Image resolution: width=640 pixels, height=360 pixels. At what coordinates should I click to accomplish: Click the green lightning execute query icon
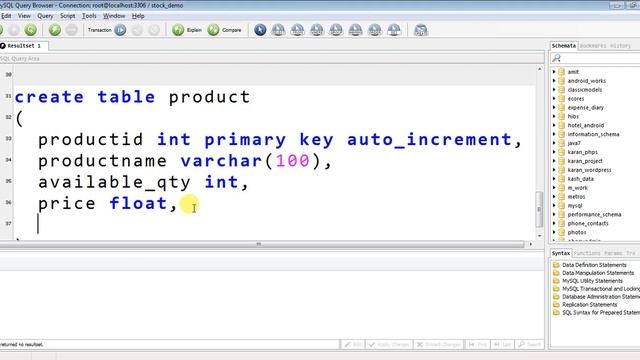[55, 30]
